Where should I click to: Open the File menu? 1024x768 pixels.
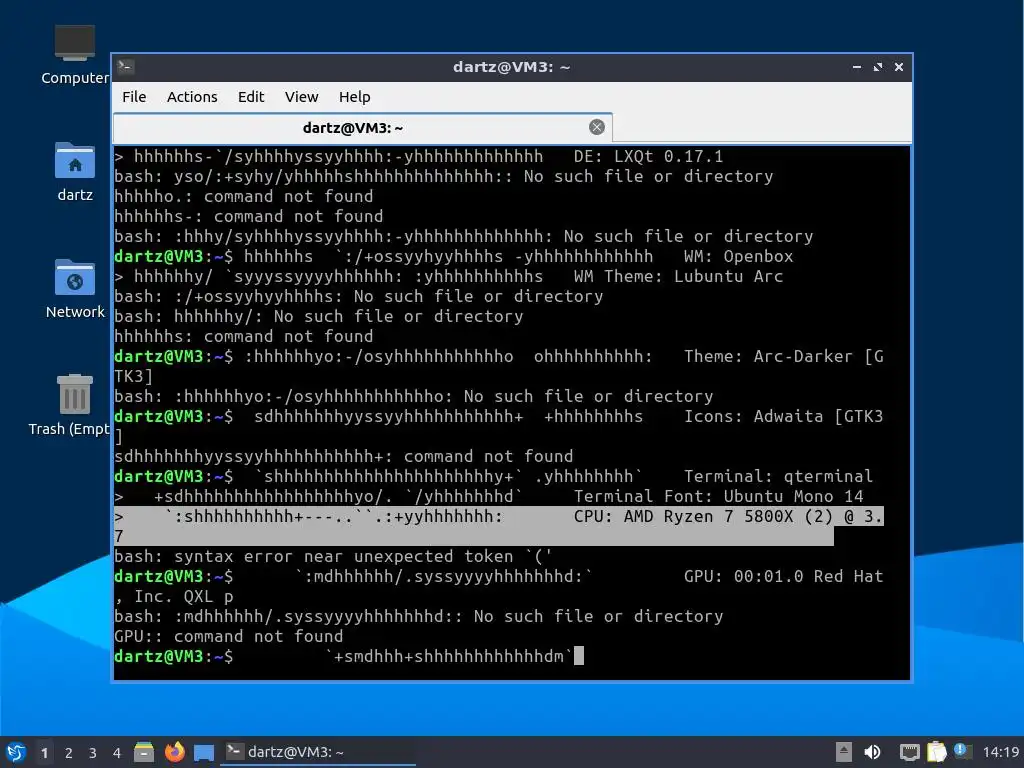[134, 97]
